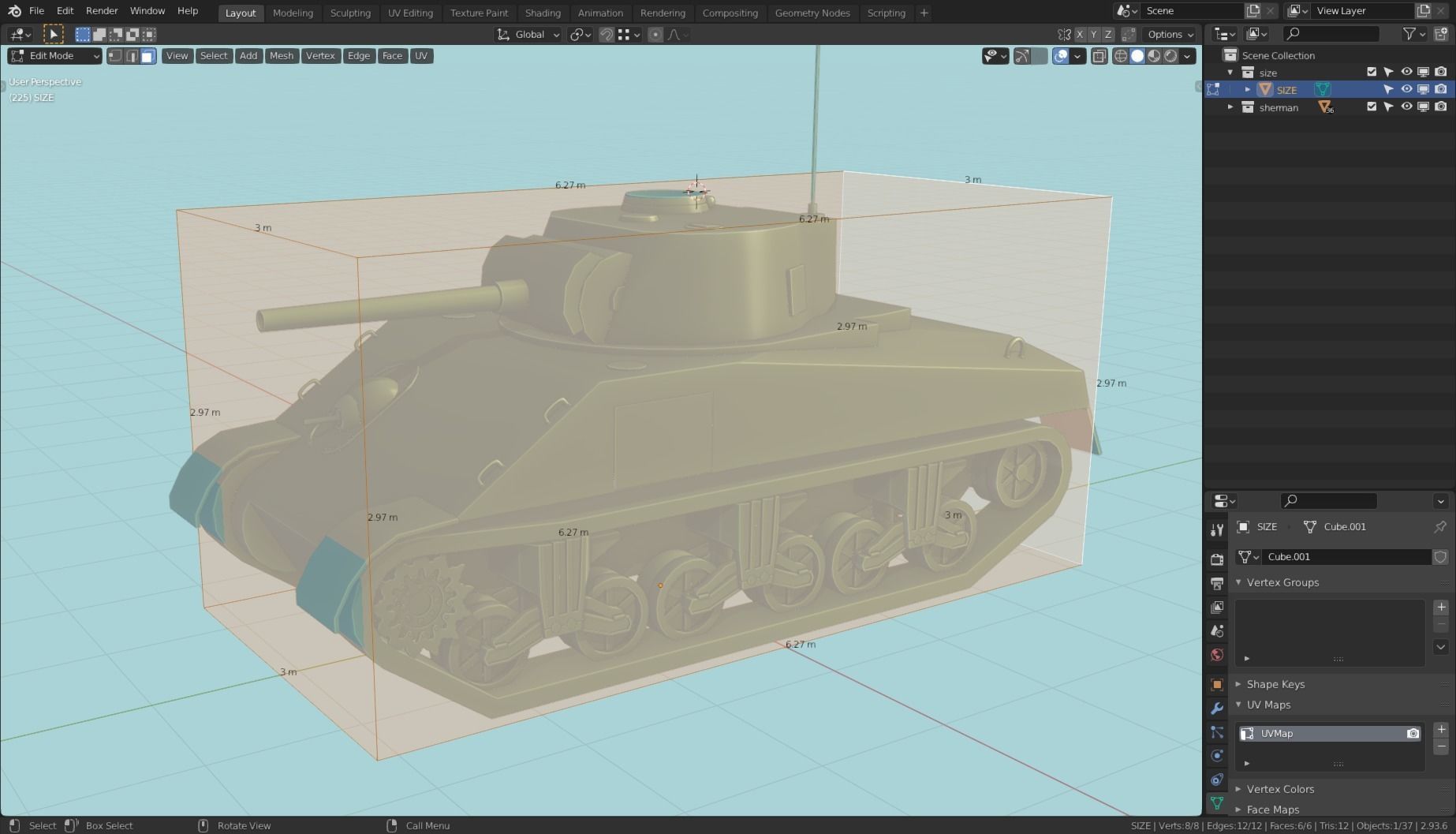Open Face menu in viewport header
This screenshot has width=1456, height=834.
click(392, 56)
